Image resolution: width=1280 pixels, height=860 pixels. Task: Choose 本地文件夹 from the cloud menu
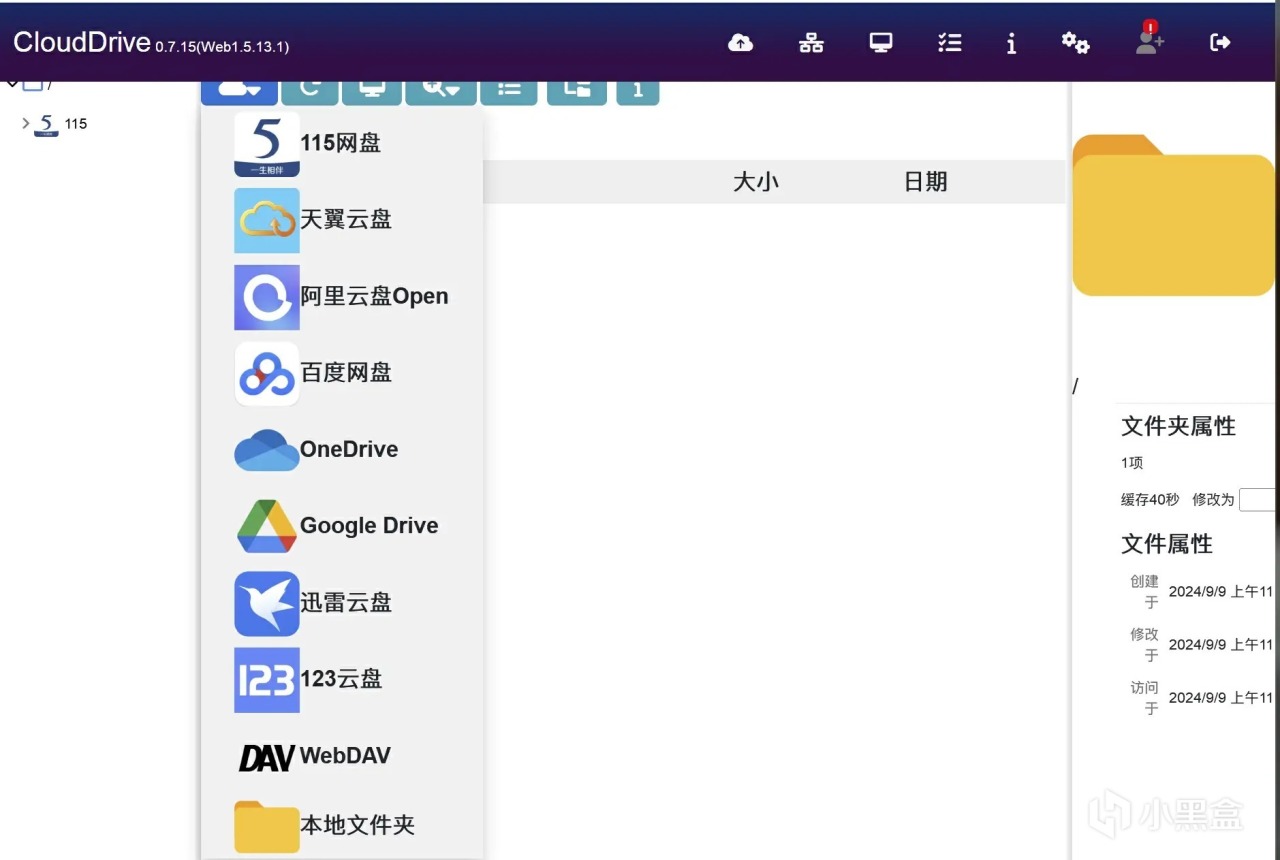(342, 826)
